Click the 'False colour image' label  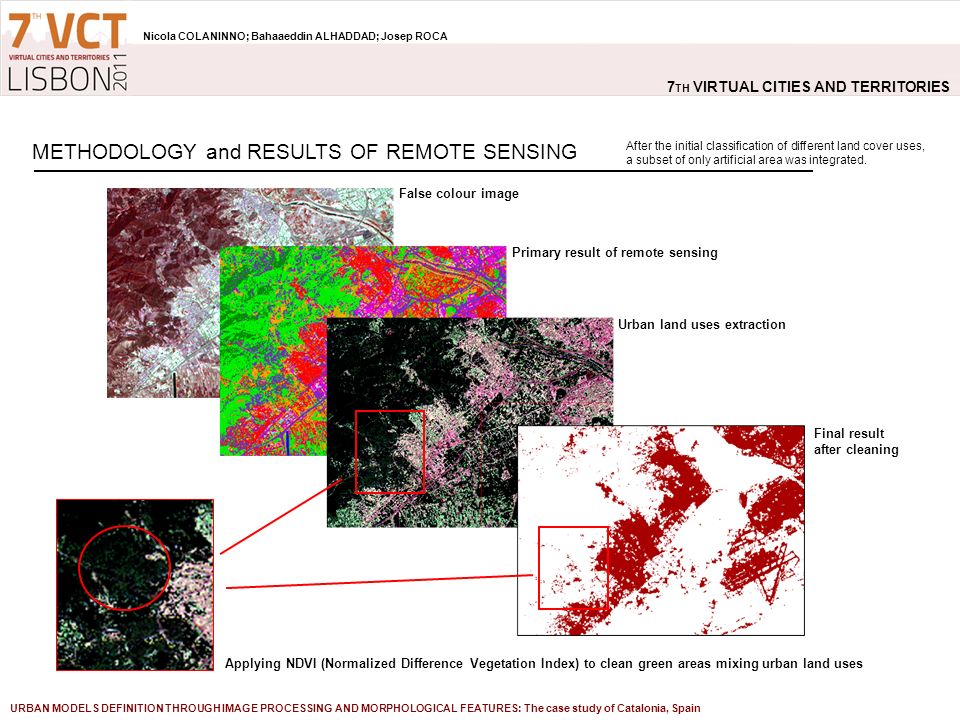tap(459, 193)
